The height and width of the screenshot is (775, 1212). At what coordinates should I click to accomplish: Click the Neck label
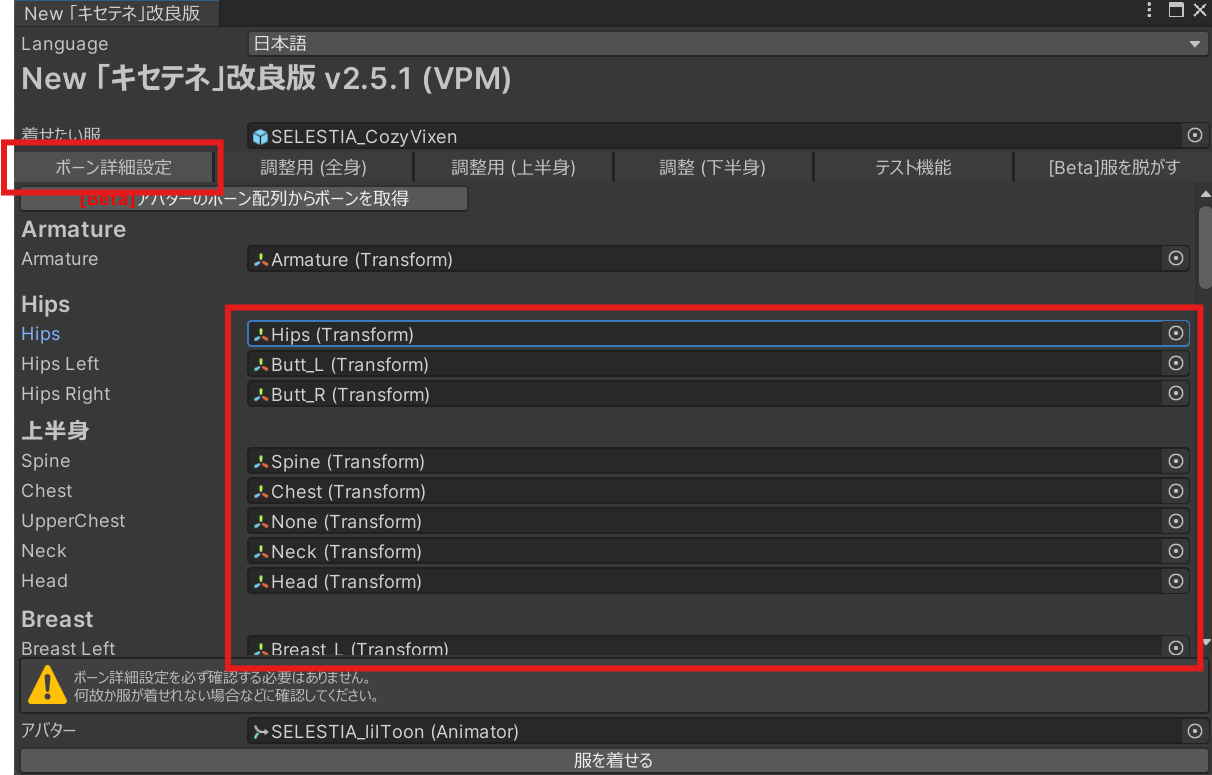coord(44,551)
